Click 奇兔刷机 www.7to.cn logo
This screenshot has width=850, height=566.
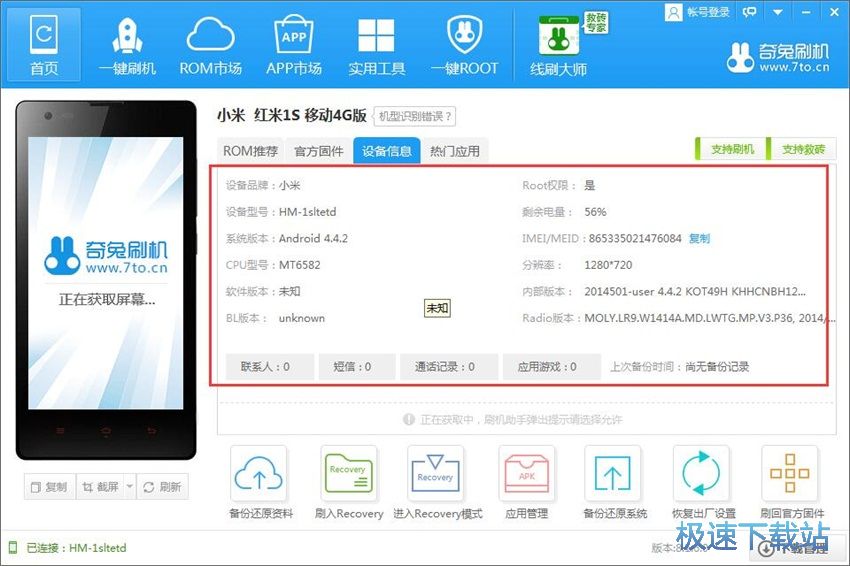click(778, 57)
